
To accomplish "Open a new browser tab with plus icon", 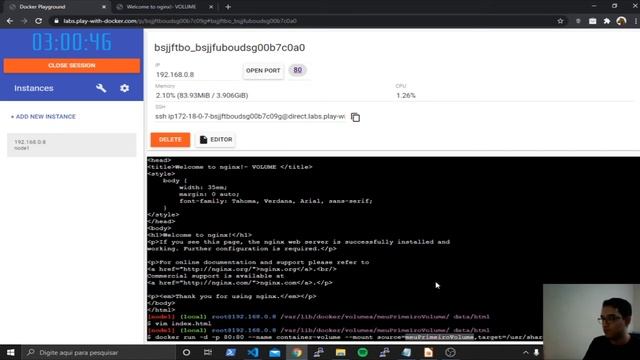I will (x=228, y=7).
